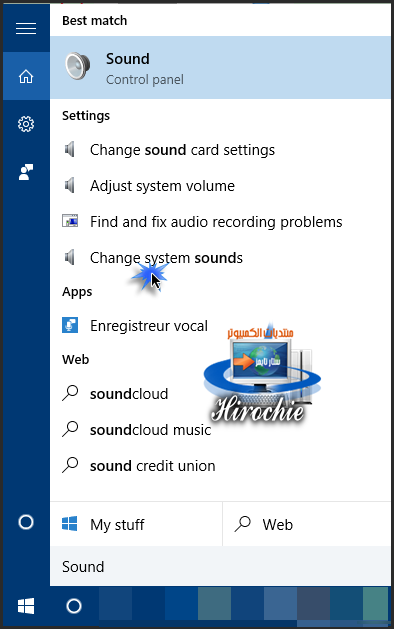
Task: Click the Best match header
Action: [x=95, y=20]
